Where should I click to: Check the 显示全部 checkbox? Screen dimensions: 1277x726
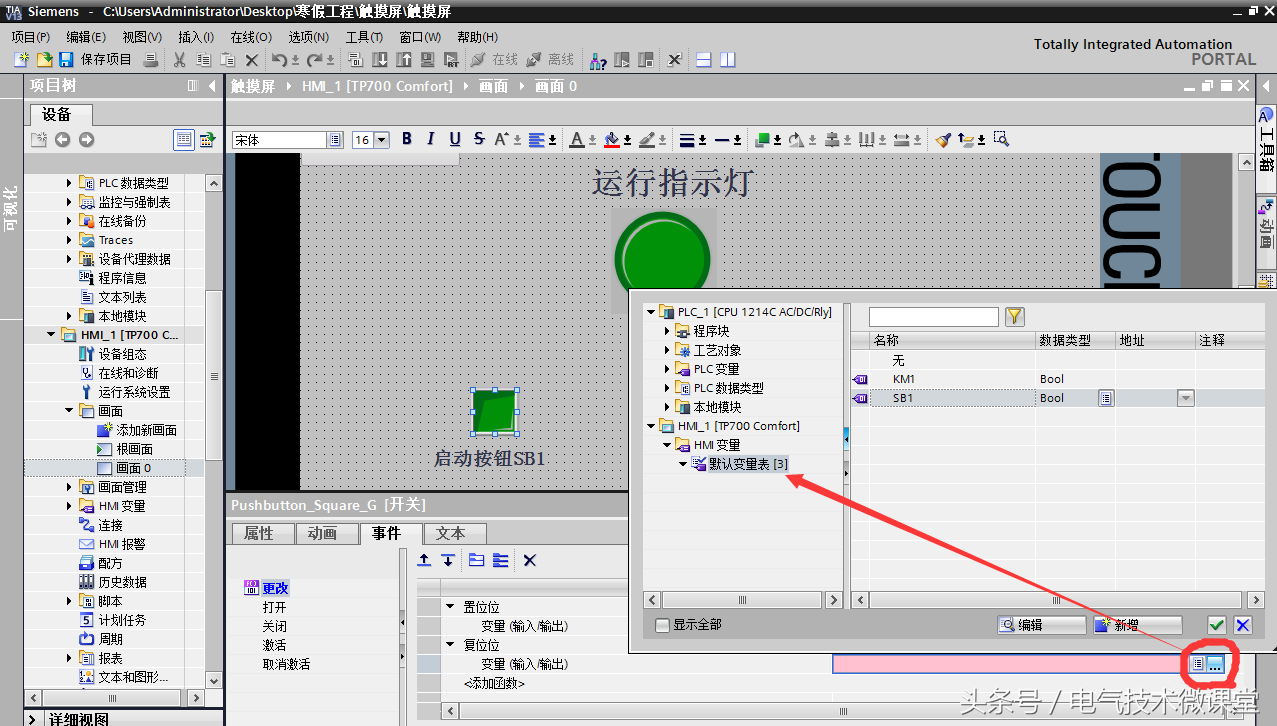[x=662, y=625]
